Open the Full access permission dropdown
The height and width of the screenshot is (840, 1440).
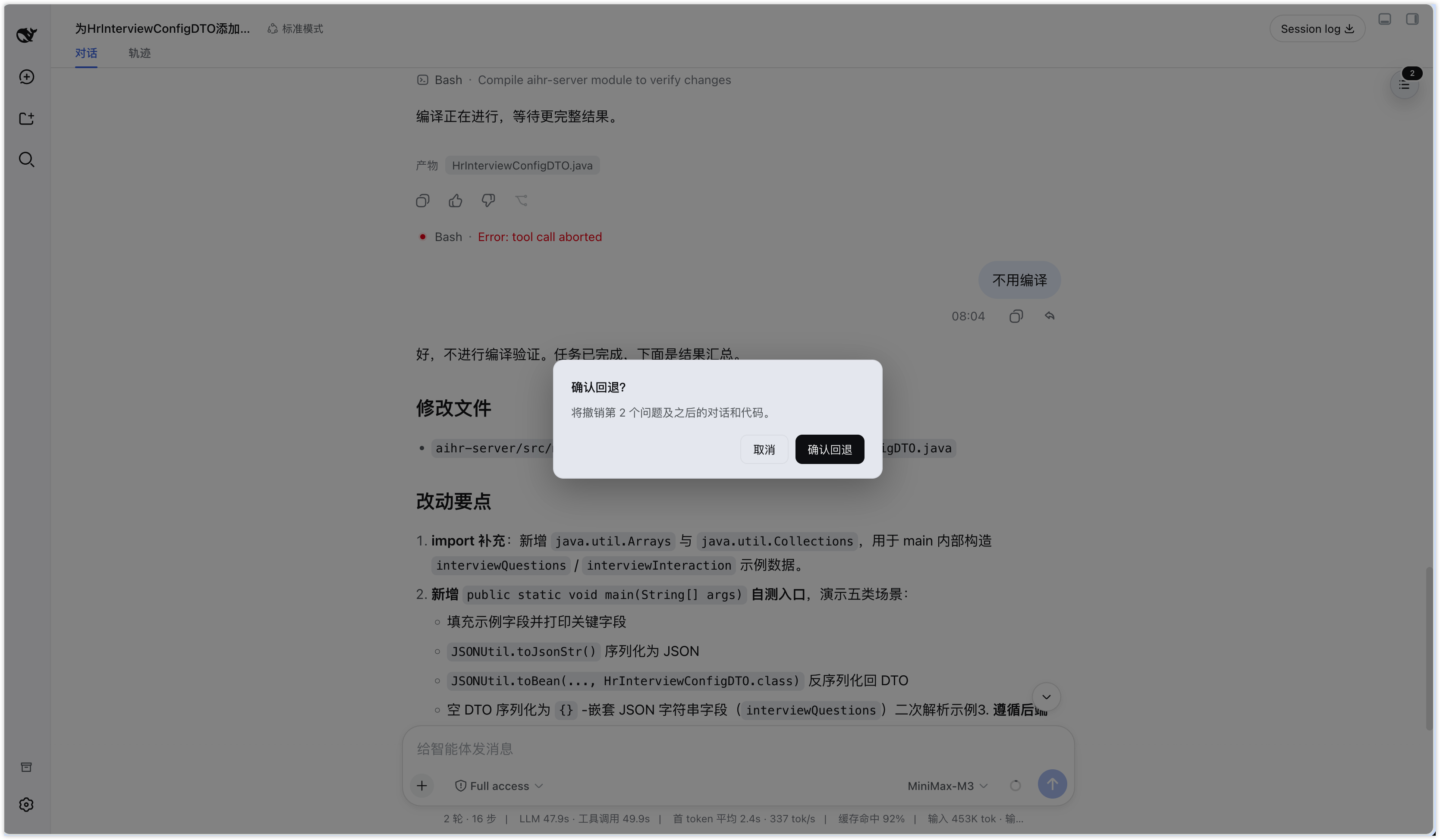pos(498,786)
